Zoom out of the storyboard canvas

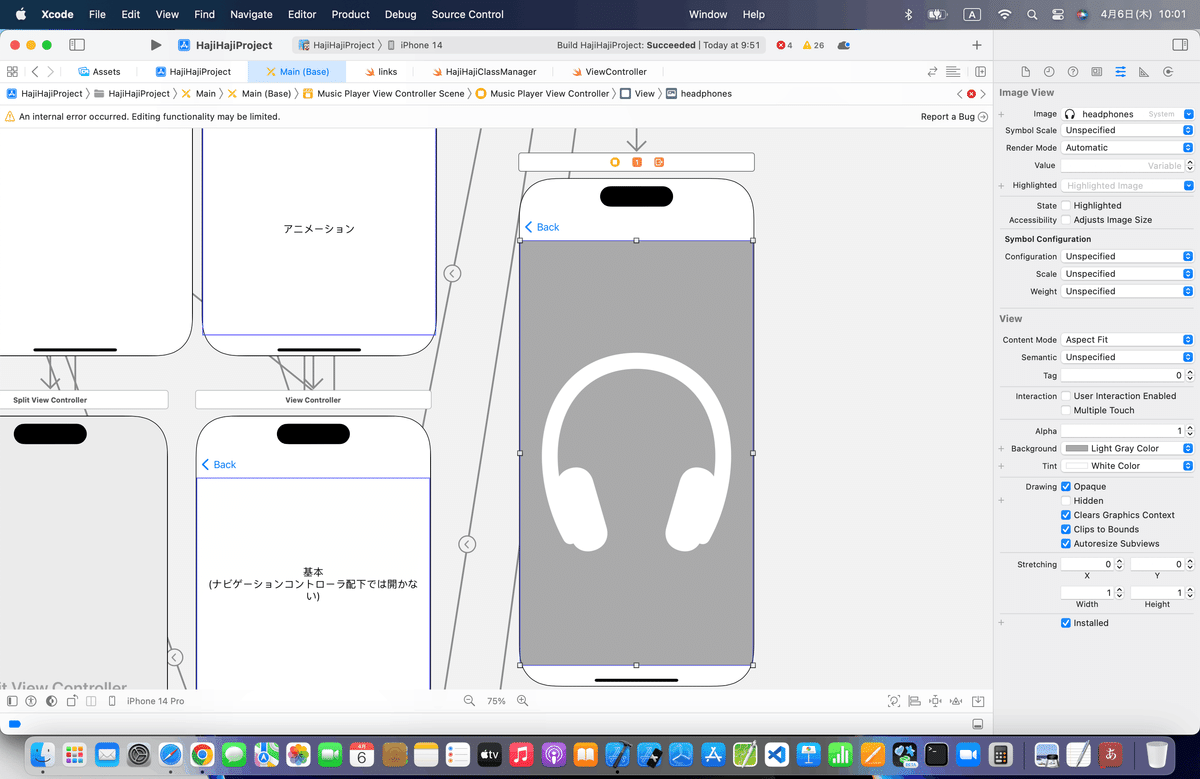pyautogui.click(x=469, y=702)
